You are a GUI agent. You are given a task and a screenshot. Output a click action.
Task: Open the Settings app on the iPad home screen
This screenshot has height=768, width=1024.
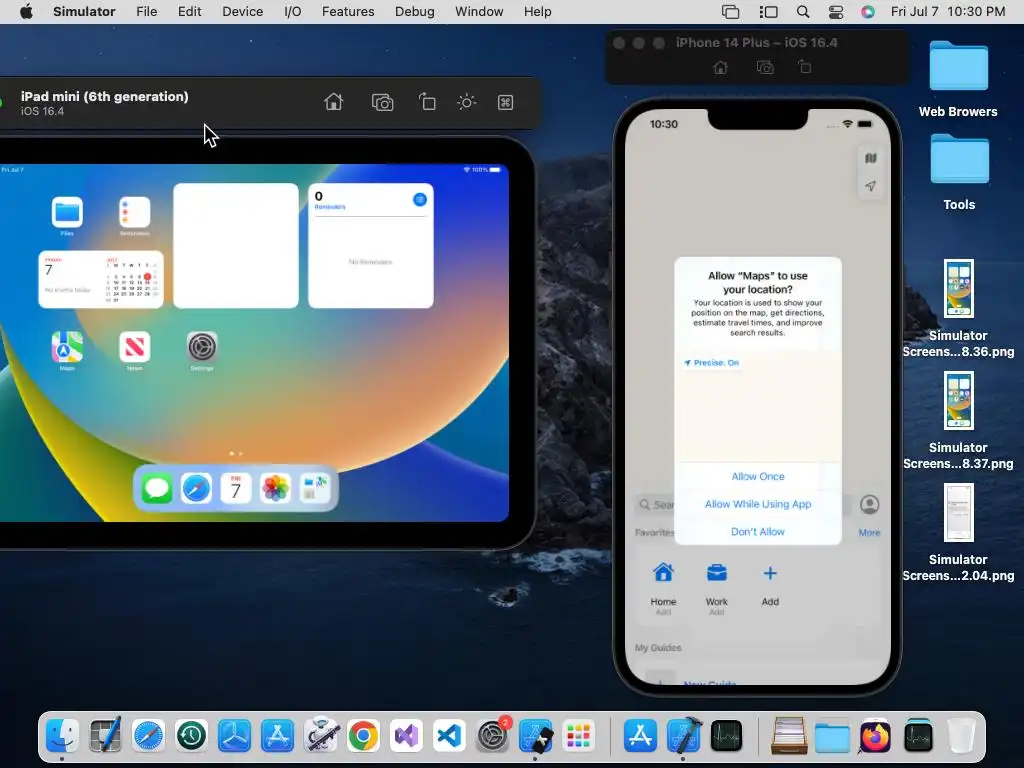tap(202, 347)
